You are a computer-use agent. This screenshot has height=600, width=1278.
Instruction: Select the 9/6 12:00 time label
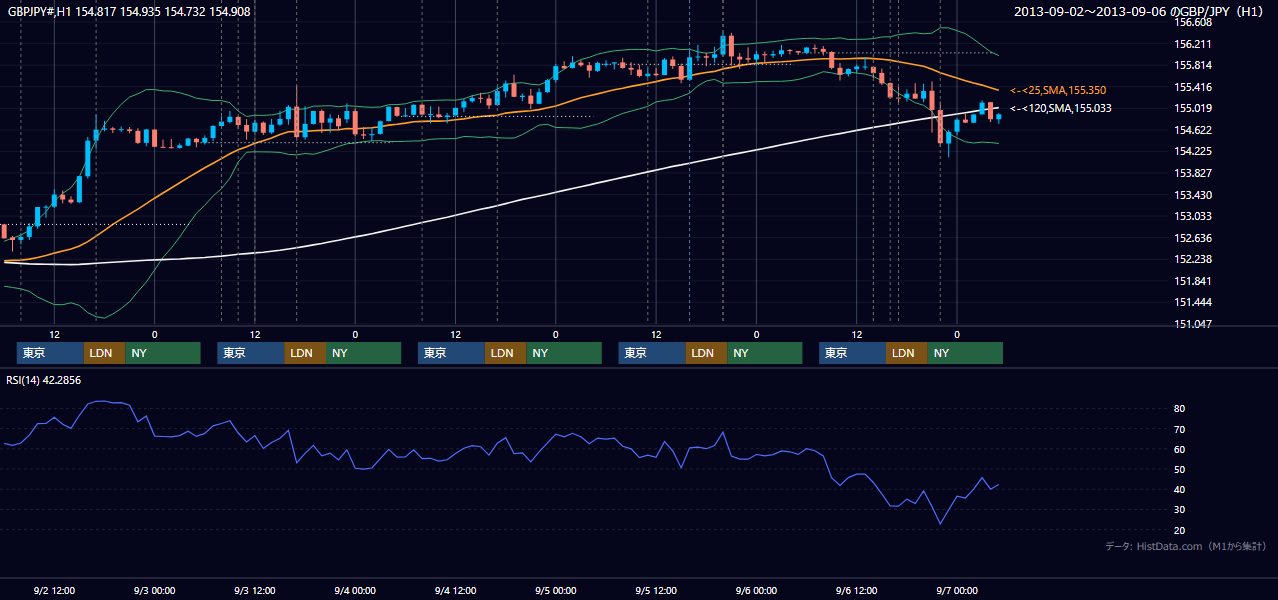pyautogui.click(x=856, y=590)
